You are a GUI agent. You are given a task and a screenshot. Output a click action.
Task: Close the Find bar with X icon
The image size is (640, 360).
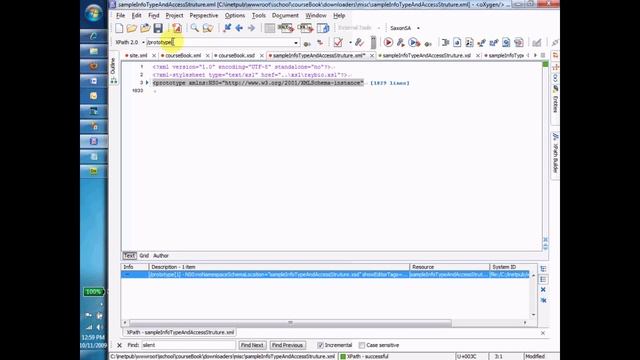click(119, 345)
